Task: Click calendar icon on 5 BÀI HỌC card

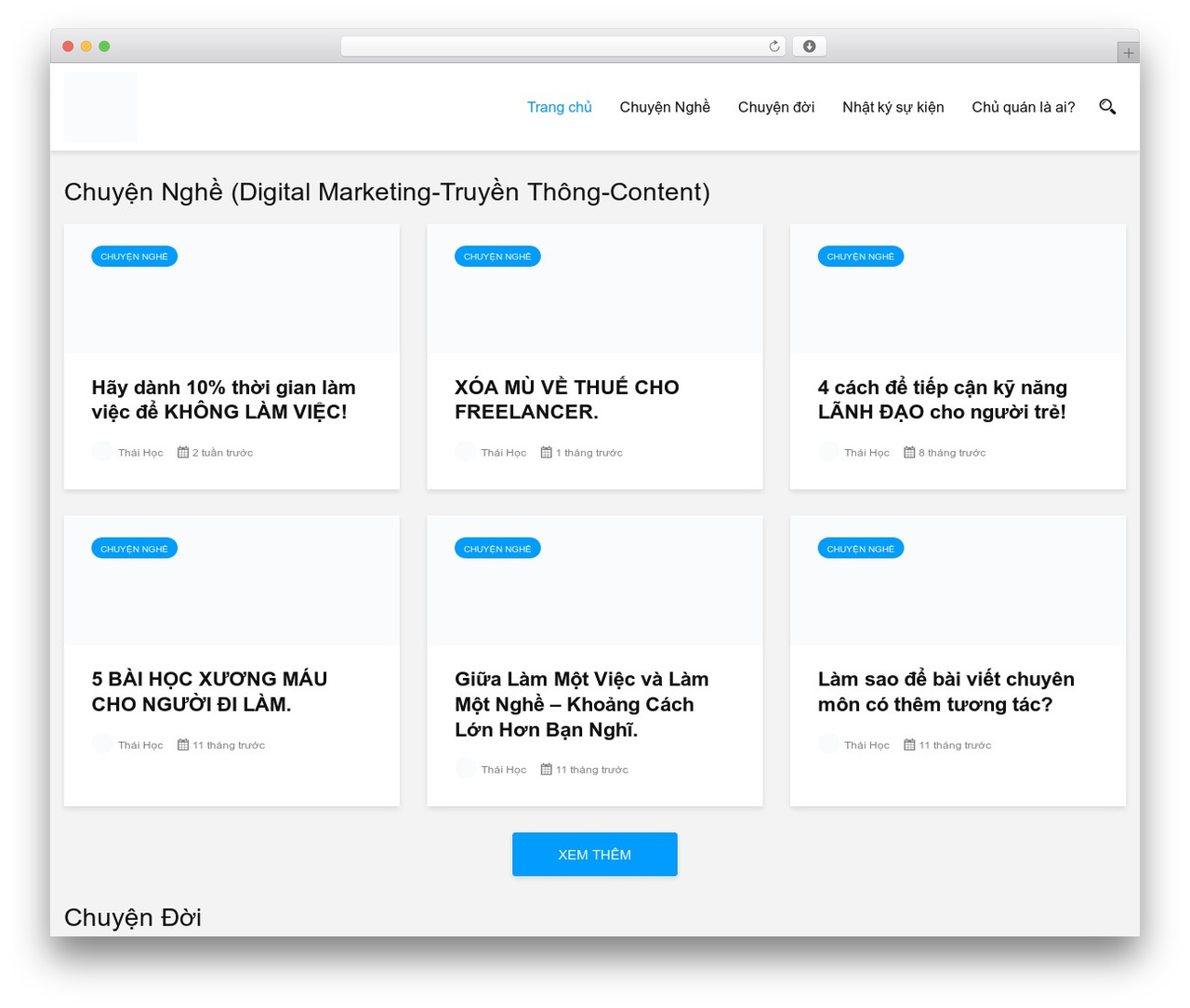Action: coord(183,744)
